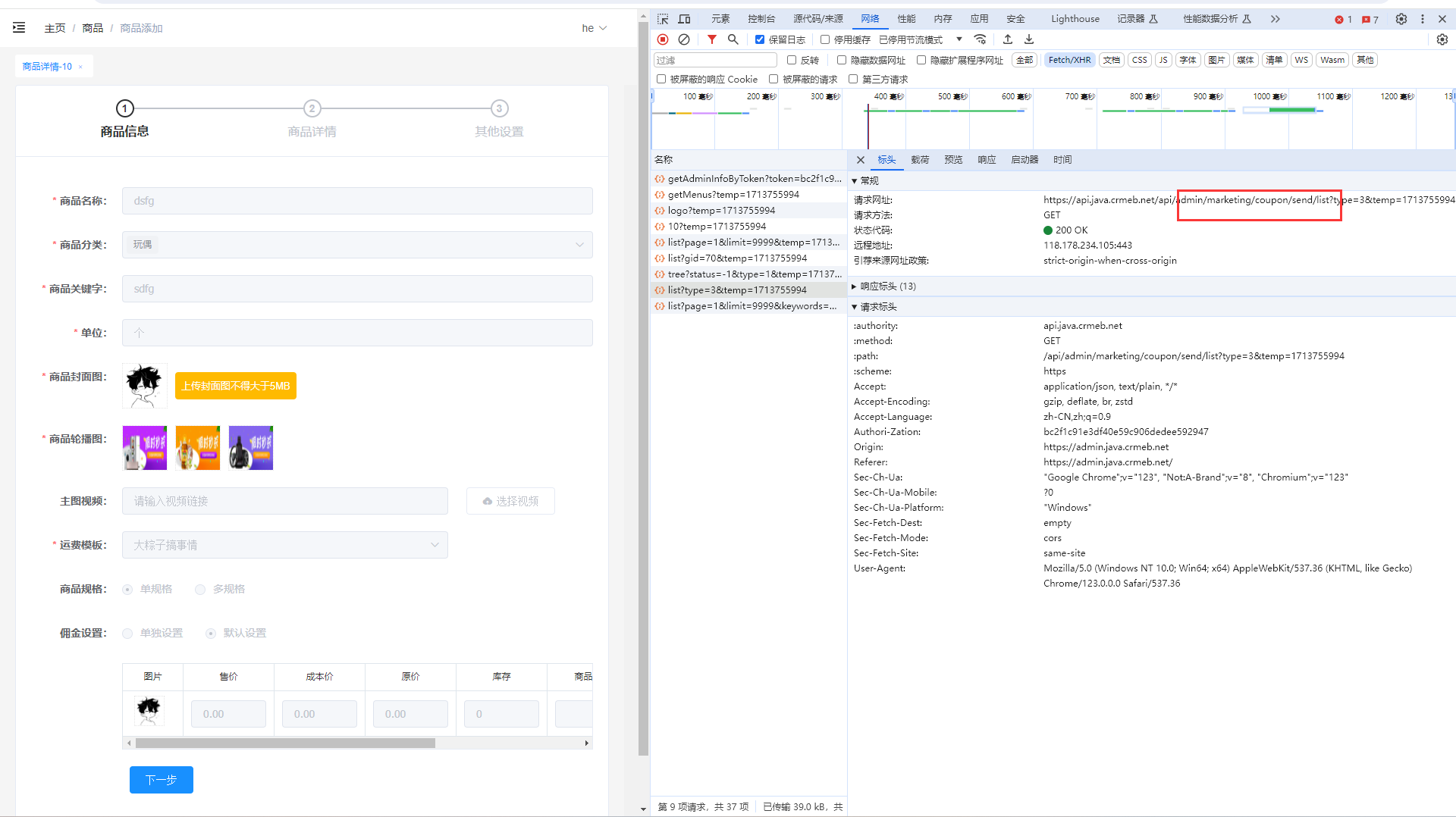Click 选择视频 button

coord(510,501)
